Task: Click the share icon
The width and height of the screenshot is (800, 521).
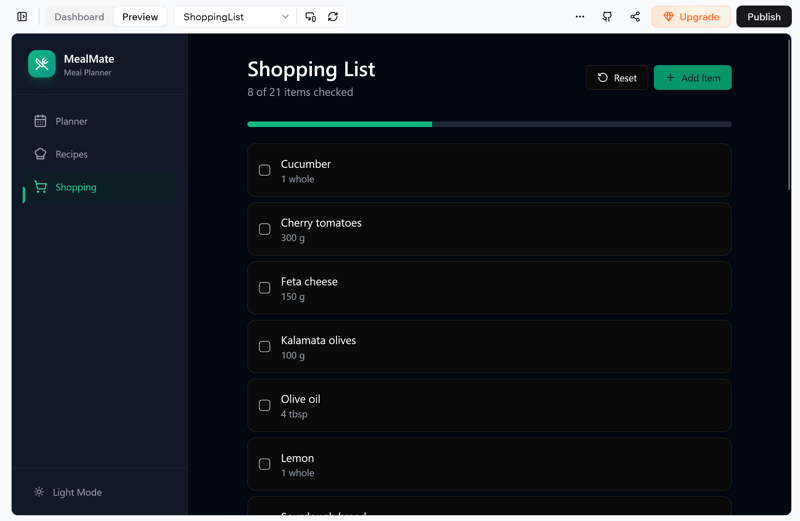Action: click(635, 17)
